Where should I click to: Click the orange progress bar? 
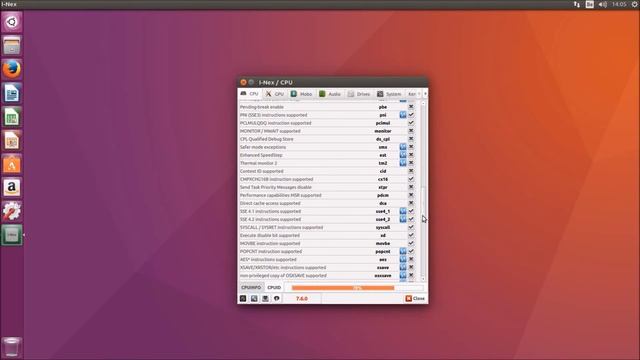[x=358, y=288]
